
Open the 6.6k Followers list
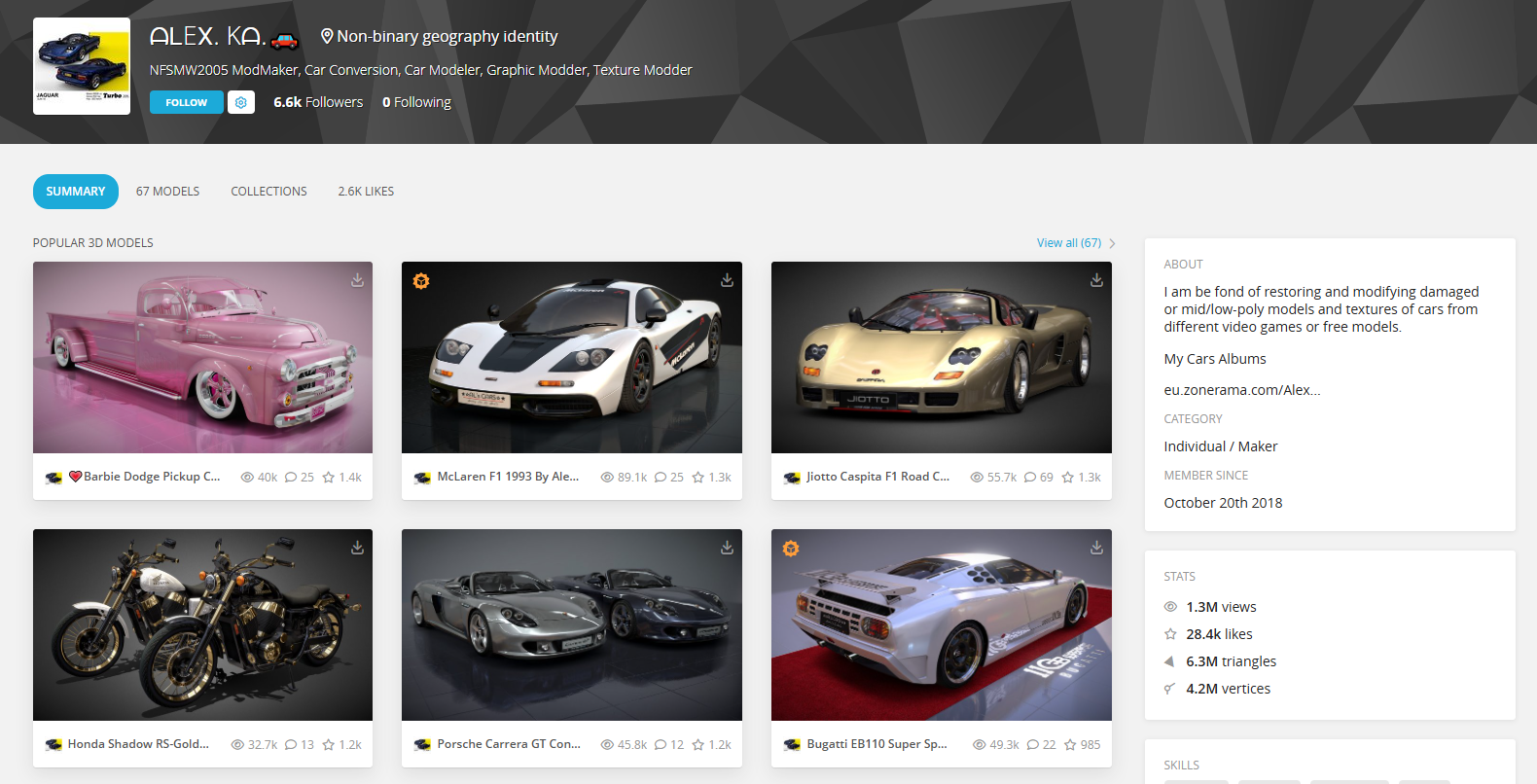tap(318, 102)
